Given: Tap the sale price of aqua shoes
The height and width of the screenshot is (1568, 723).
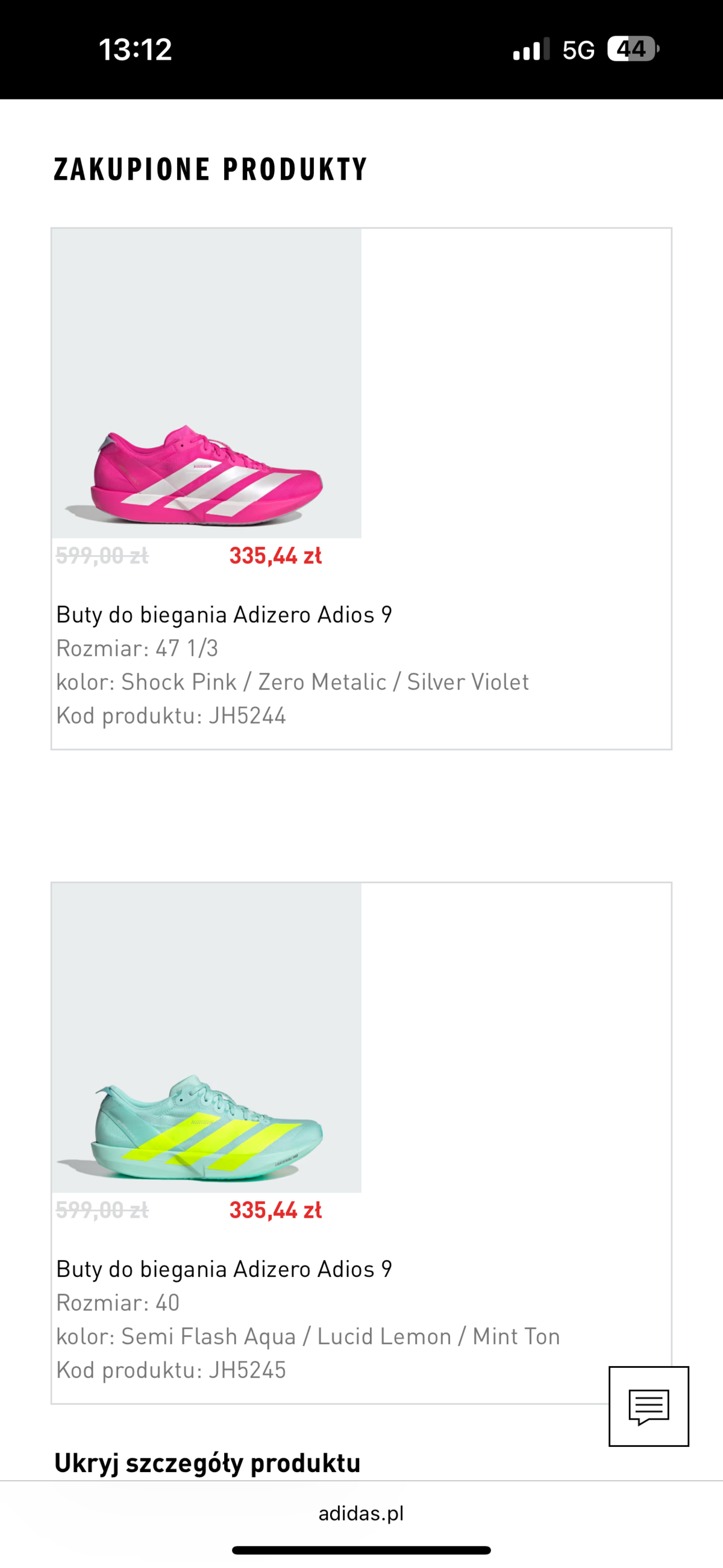Looking at the screenshot, I should (276, 1210).
